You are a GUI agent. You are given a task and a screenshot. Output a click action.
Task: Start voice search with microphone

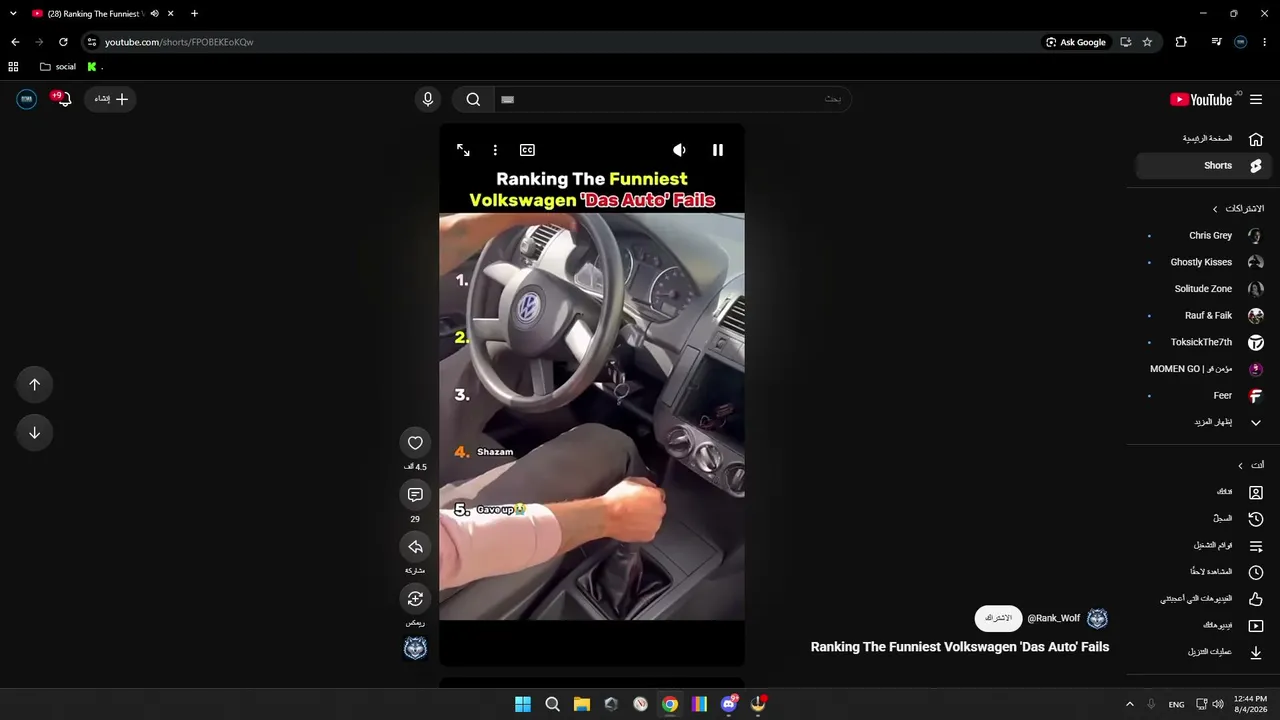[428, 99]
